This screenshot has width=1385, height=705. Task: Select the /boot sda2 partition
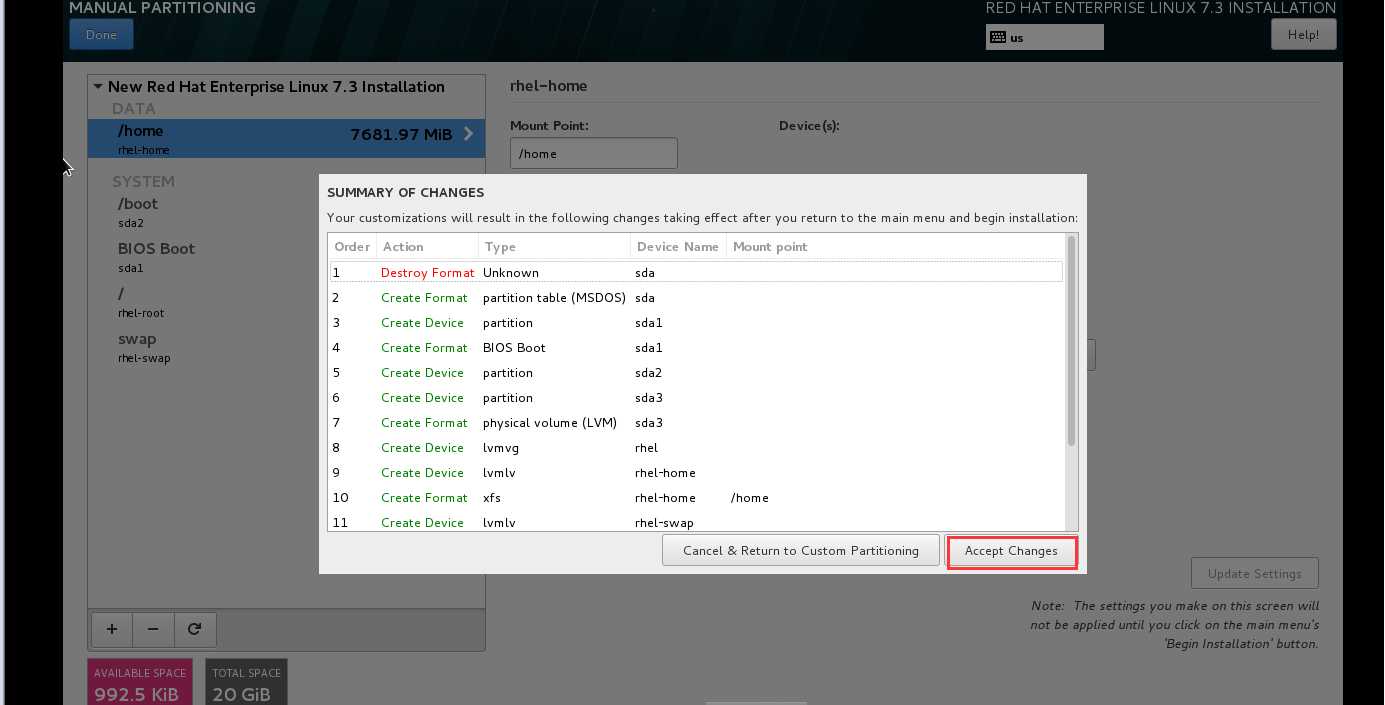pyautogui.click(x=286, y=212)
